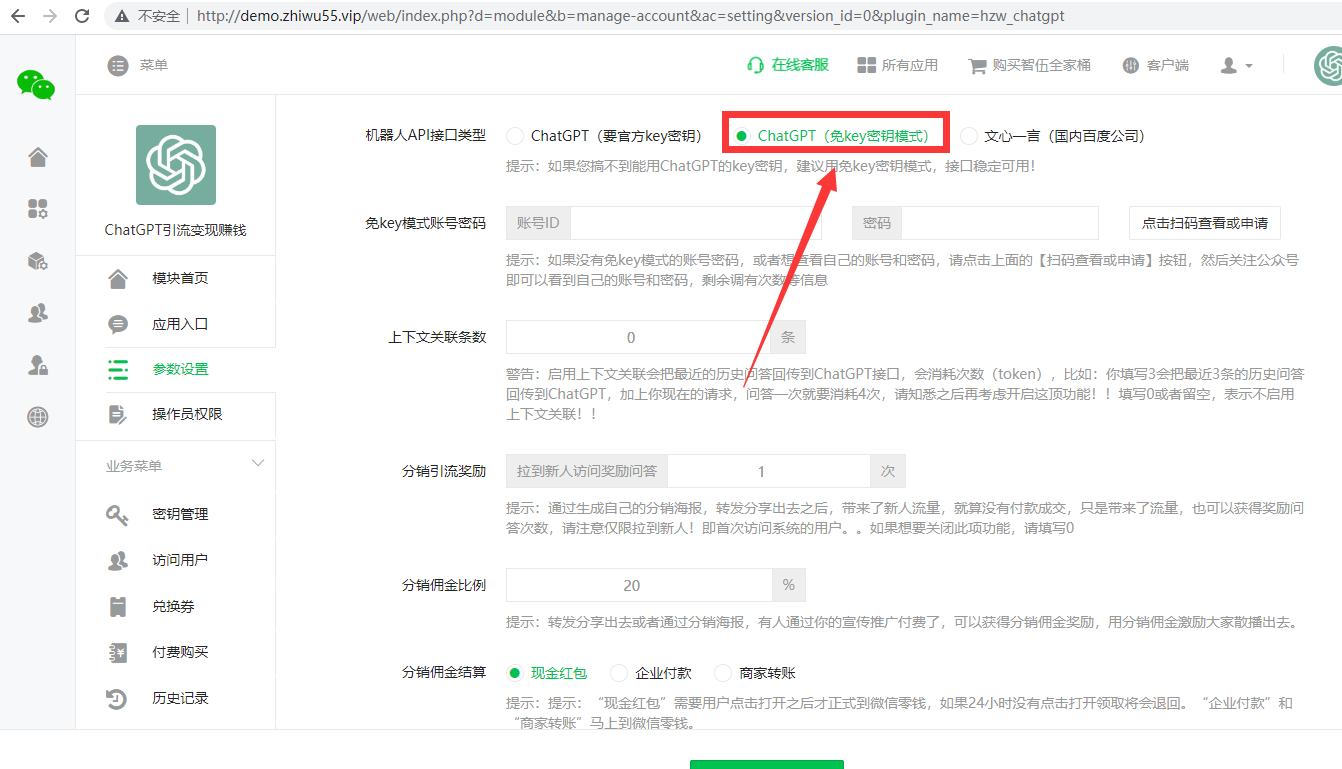Focus the 密码 input field

[x=1000, y=223]
